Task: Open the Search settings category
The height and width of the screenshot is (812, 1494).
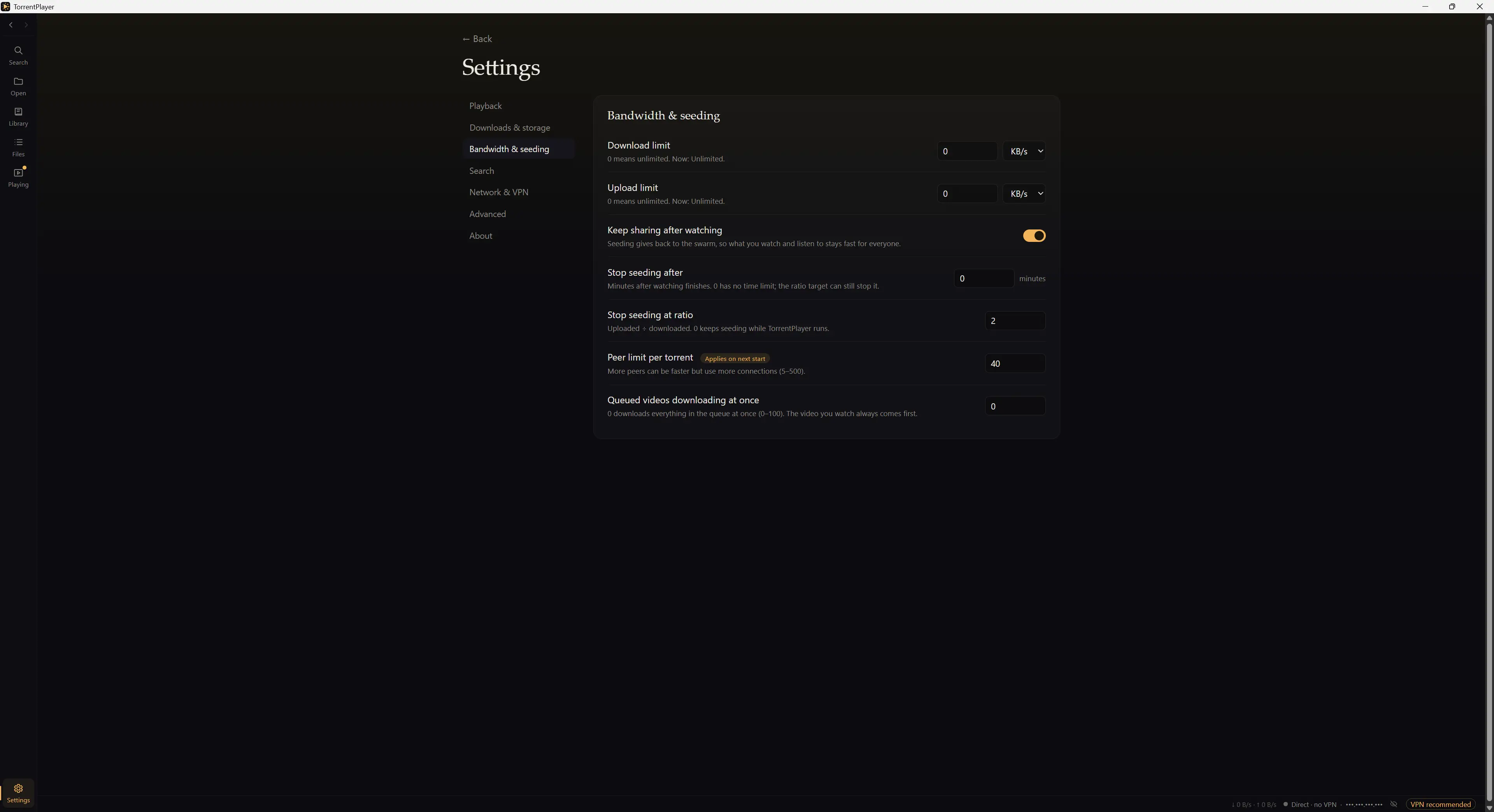Action: [x=518, y=171]
